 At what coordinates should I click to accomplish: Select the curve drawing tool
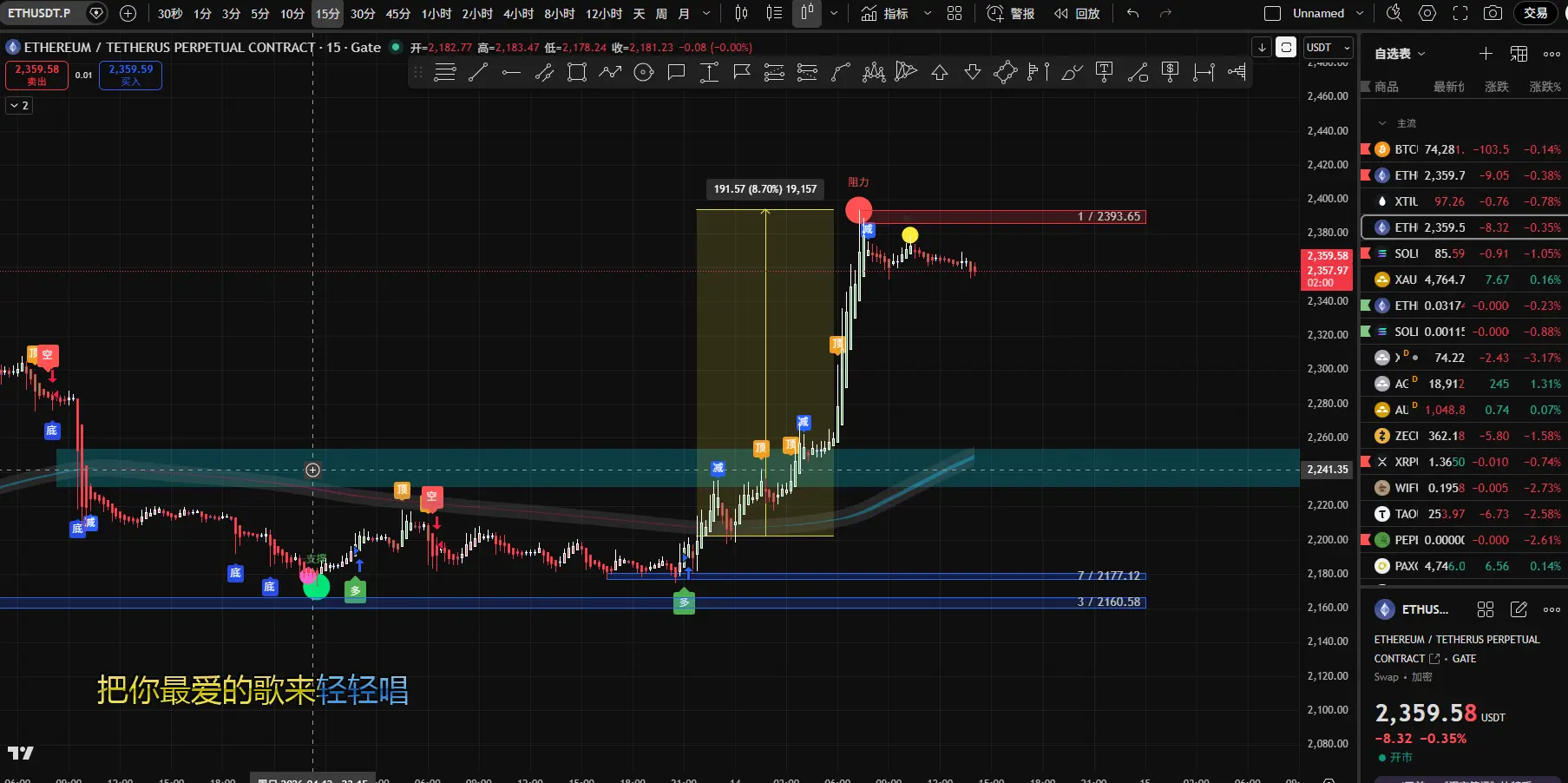click(841, 73)
